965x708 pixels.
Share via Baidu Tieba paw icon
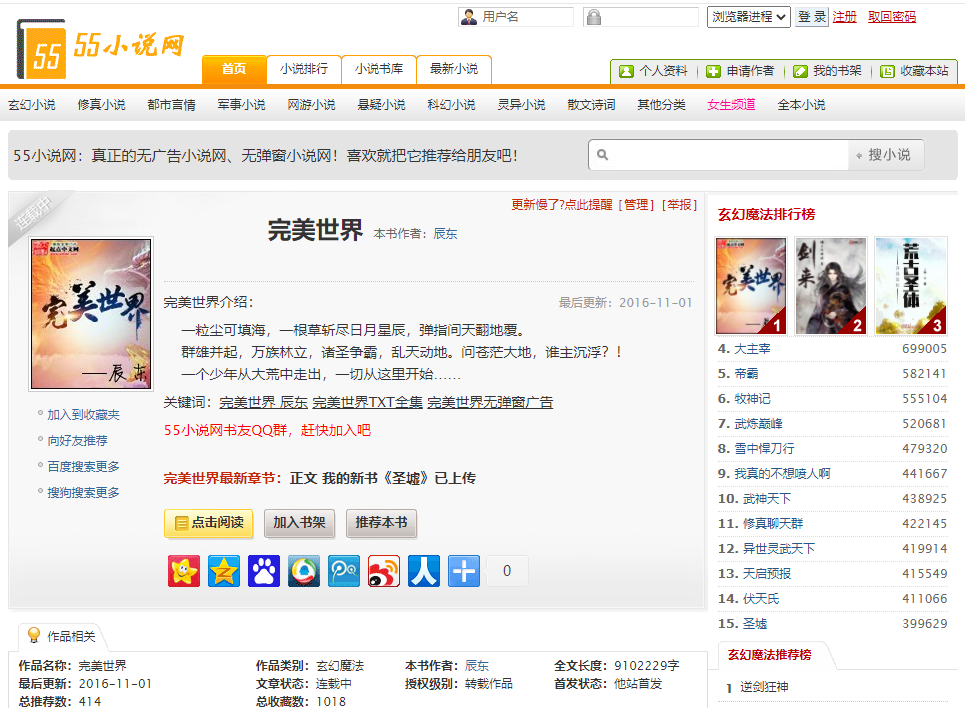point(263,570)
